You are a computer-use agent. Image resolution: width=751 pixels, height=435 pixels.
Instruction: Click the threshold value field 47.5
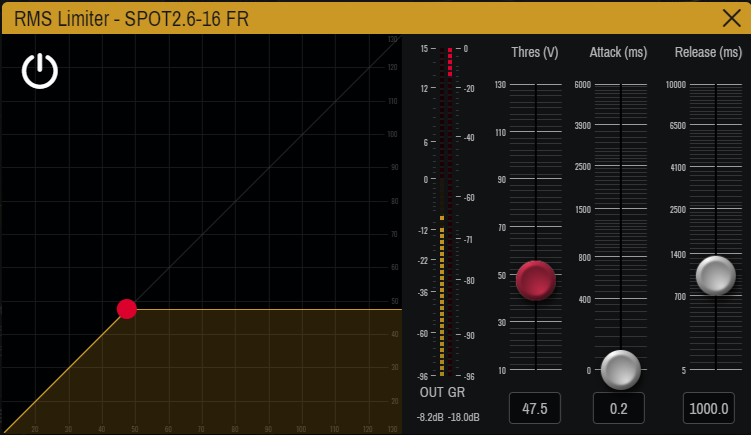[x=535, y=408]
